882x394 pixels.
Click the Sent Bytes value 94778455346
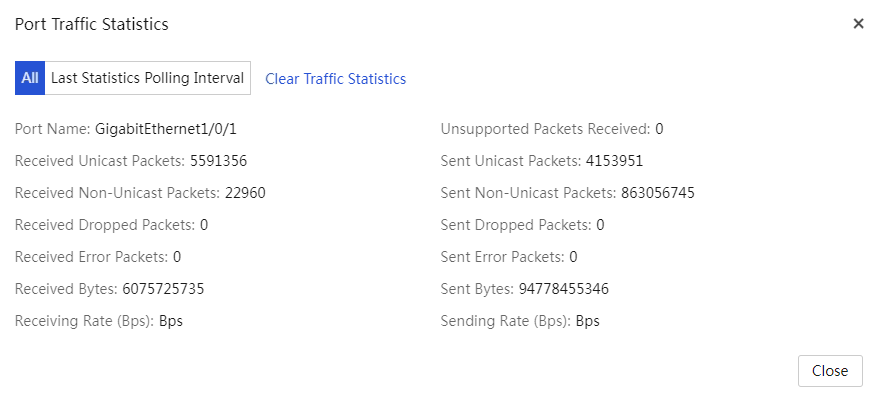click(564, 289)
